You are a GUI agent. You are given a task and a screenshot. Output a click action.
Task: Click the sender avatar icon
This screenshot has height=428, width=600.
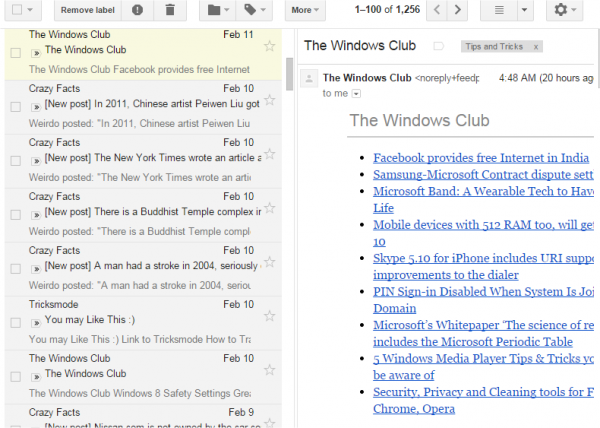point(309,79)
